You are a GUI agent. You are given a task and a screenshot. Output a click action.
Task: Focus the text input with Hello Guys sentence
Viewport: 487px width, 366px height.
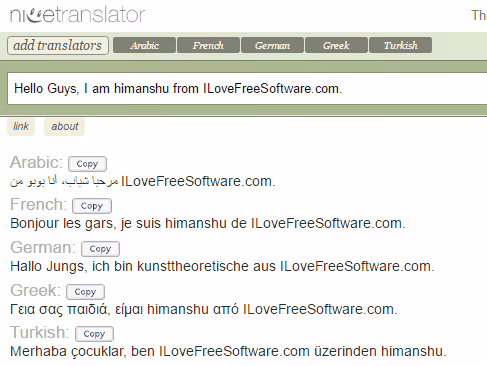[x=247, y=89]
